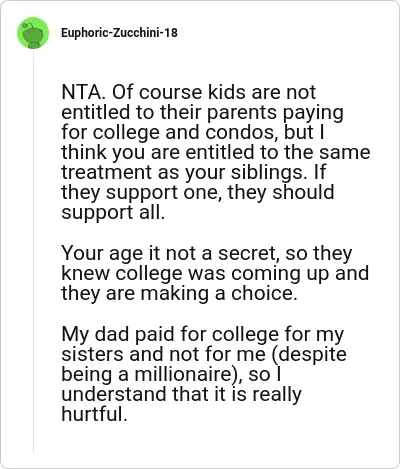Viewport: 400px width, 469px height.
Task: Click the line "think you are entitled to the same"
Action: (216, 153)
